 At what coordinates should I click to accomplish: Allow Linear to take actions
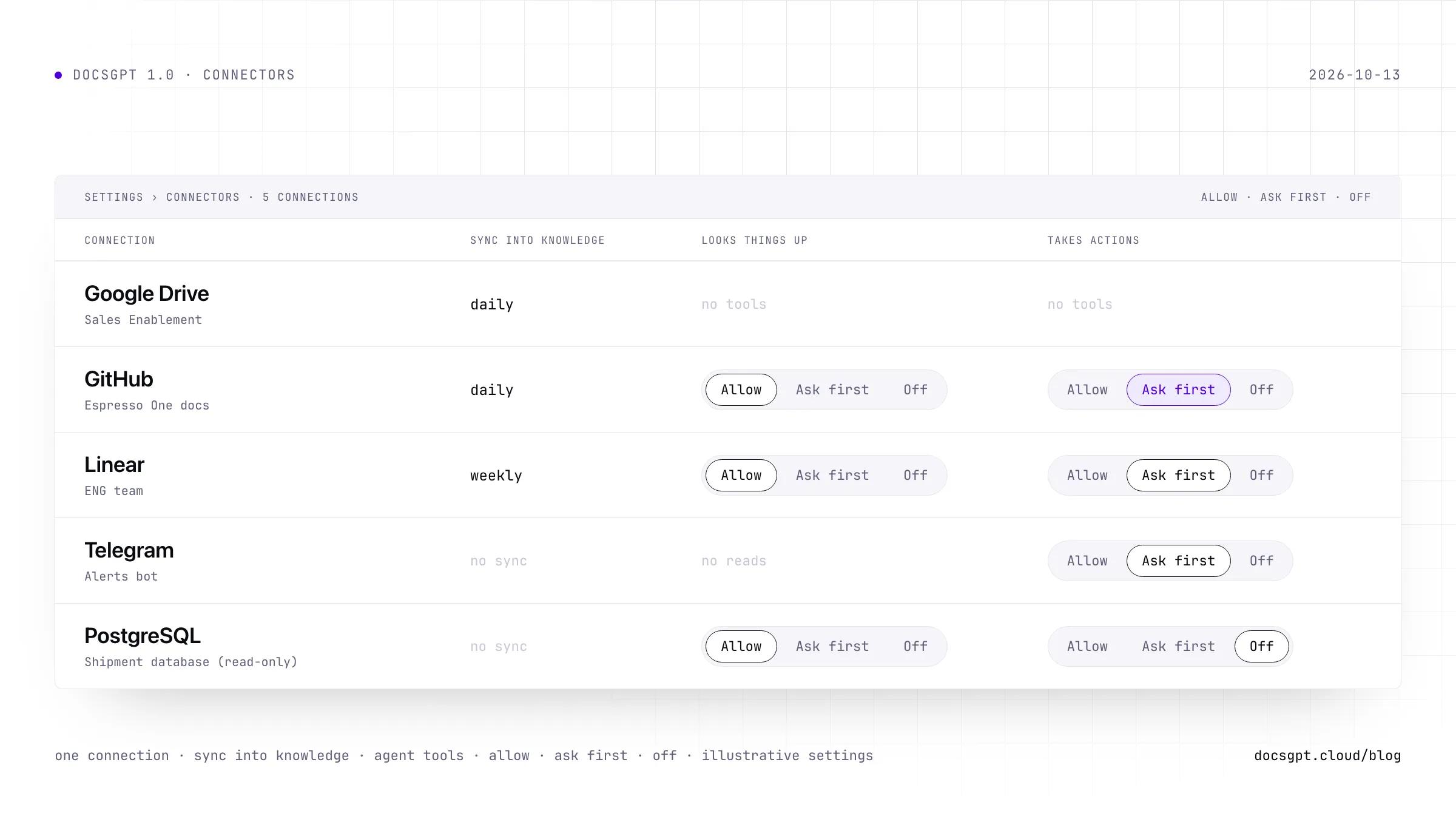[1087, 475]
